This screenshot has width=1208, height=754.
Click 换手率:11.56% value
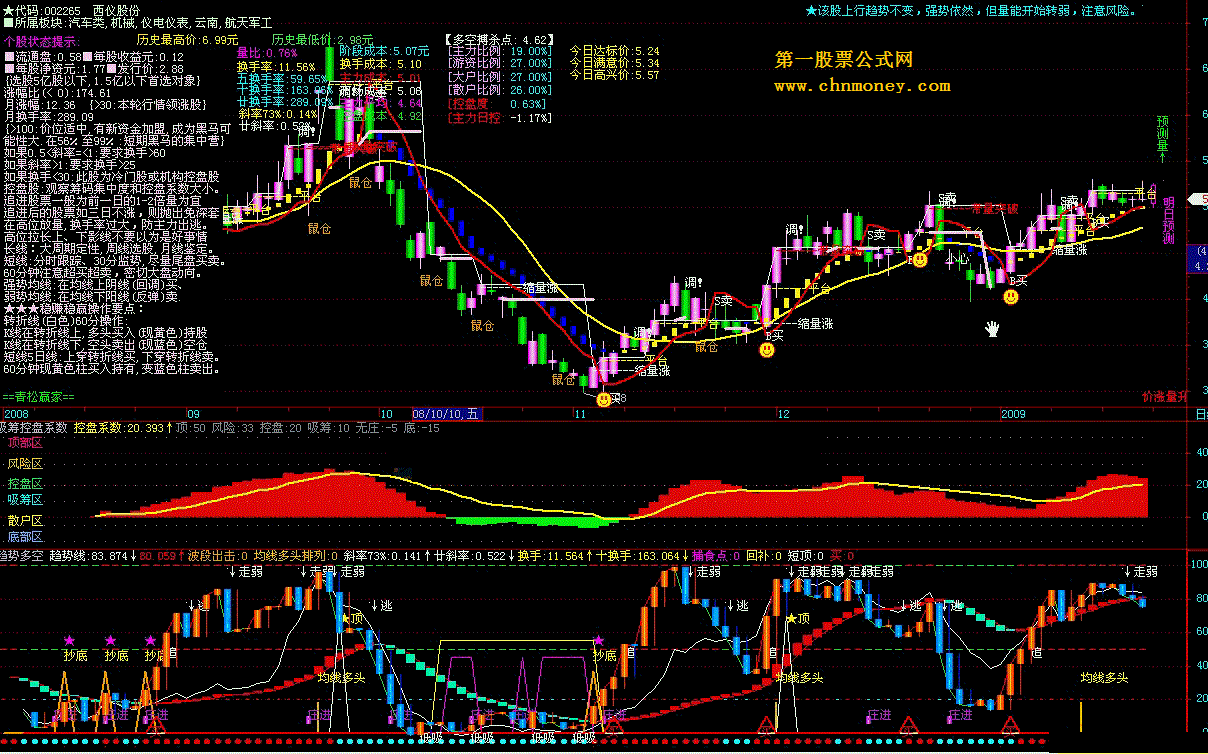tap(276, 66)
